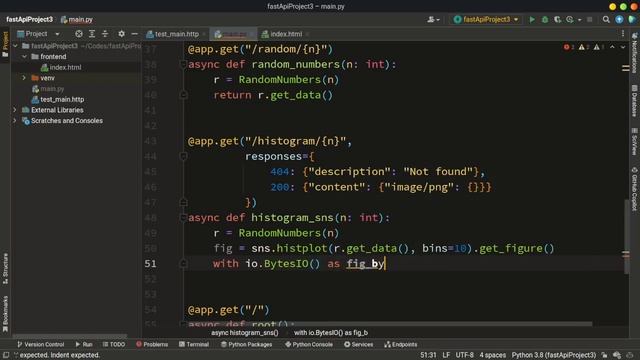This screenshot has width=640, height=360.
Task: Open the Python Console tool window
Action: coord(309,344)
